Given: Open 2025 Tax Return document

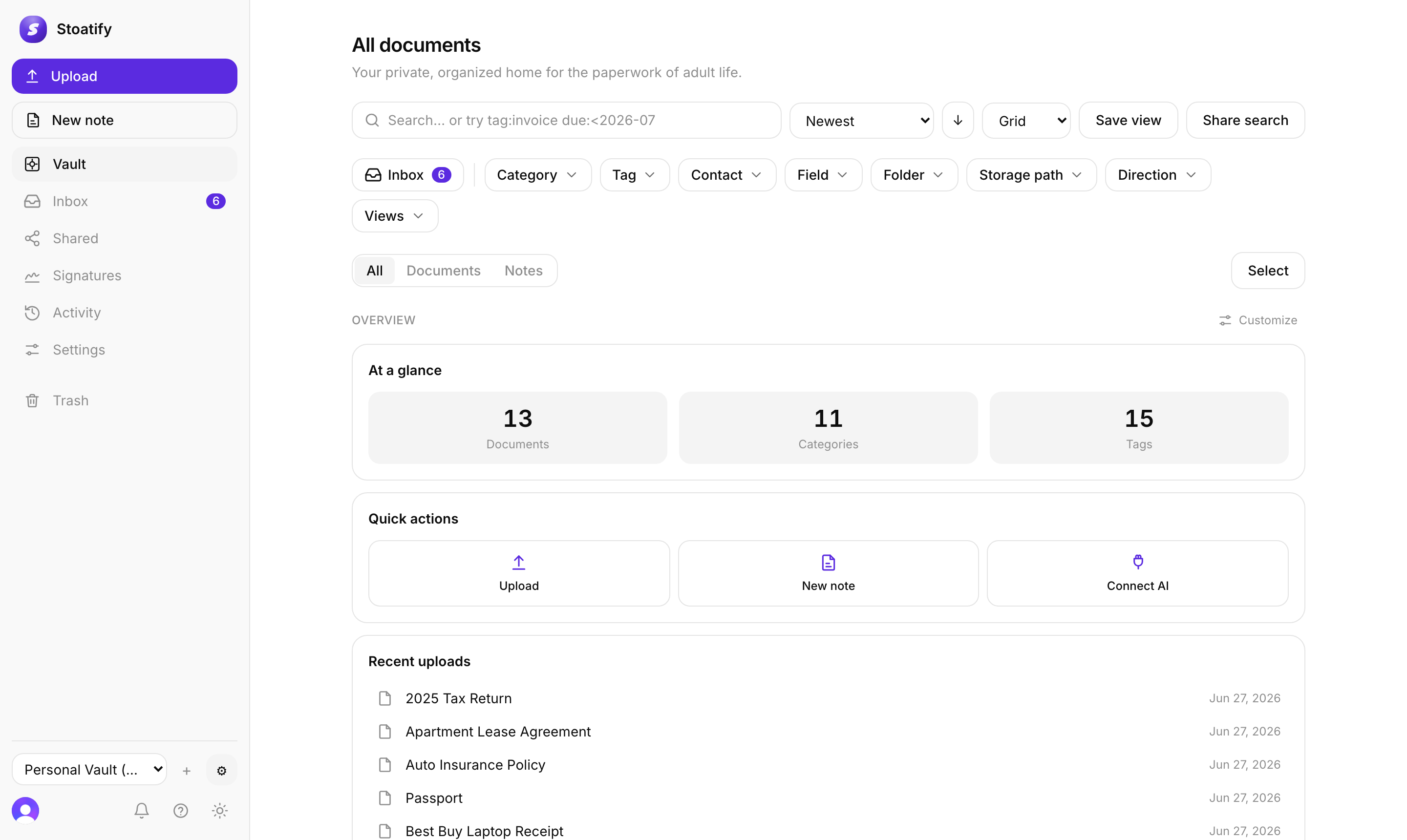Looking at the screenshot, I should [x=829, y=698].
